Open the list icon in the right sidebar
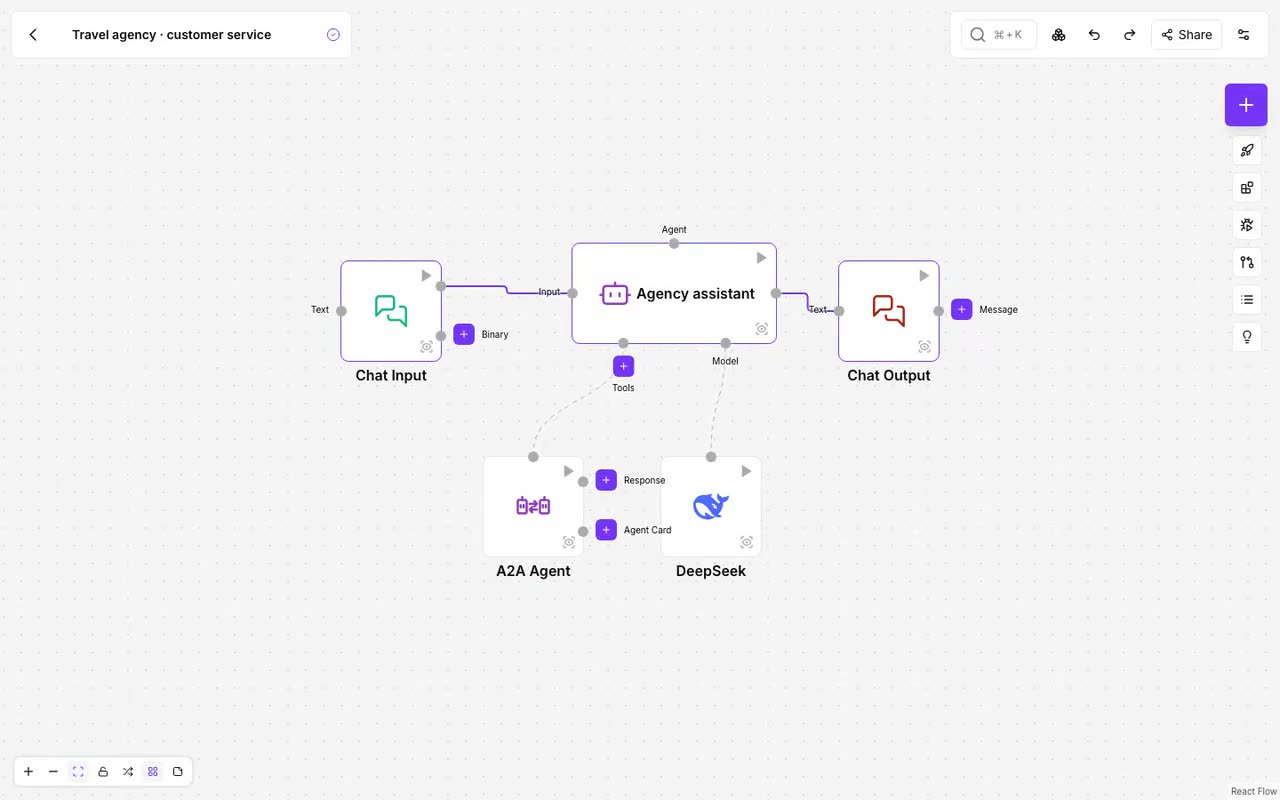Viewport: 1280px width, 800px height. tap(1246, 299)
